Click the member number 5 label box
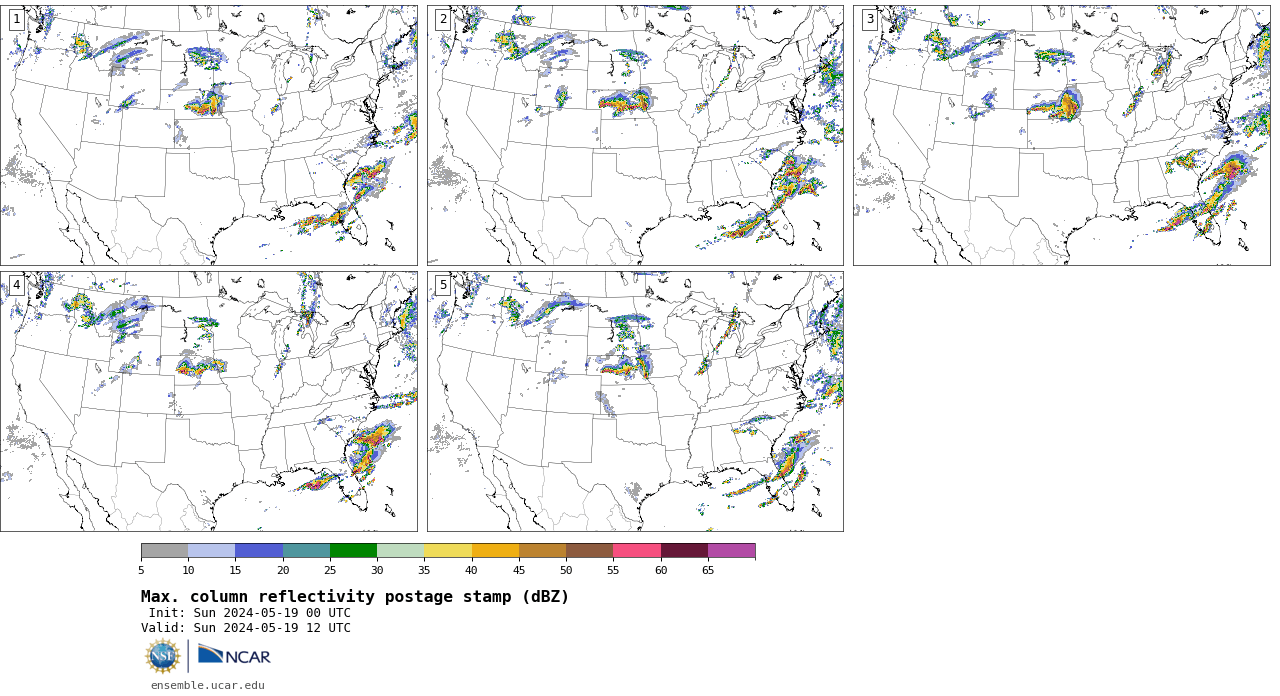Viewport: 1280px width, 696px height. (x=443, y=285)
